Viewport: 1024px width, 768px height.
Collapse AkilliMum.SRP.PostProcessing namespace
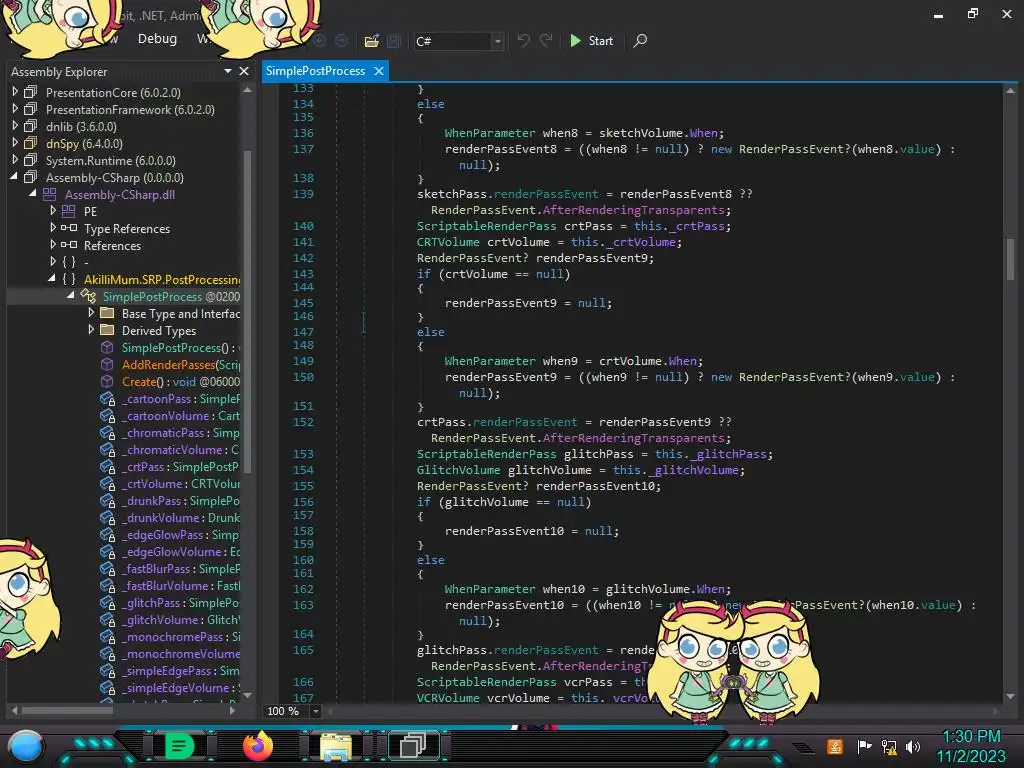(x=52, y=279)
